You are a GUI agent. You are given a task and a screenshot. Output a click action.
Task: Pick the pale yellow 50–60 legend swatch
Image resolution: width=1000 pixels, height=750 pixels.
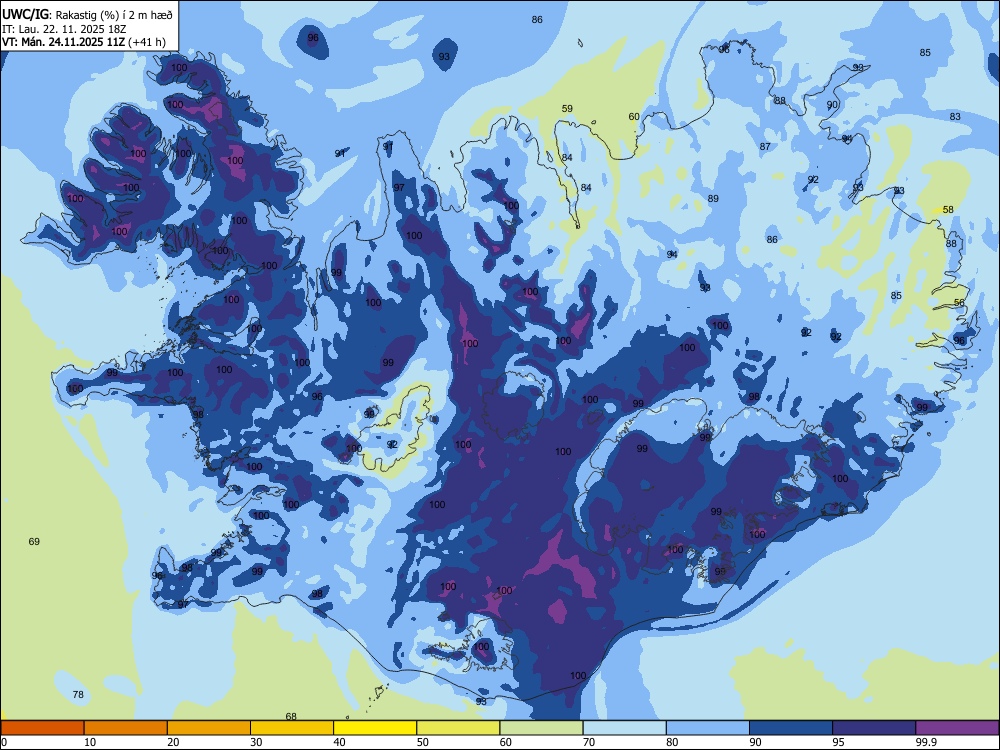point(458,728)
